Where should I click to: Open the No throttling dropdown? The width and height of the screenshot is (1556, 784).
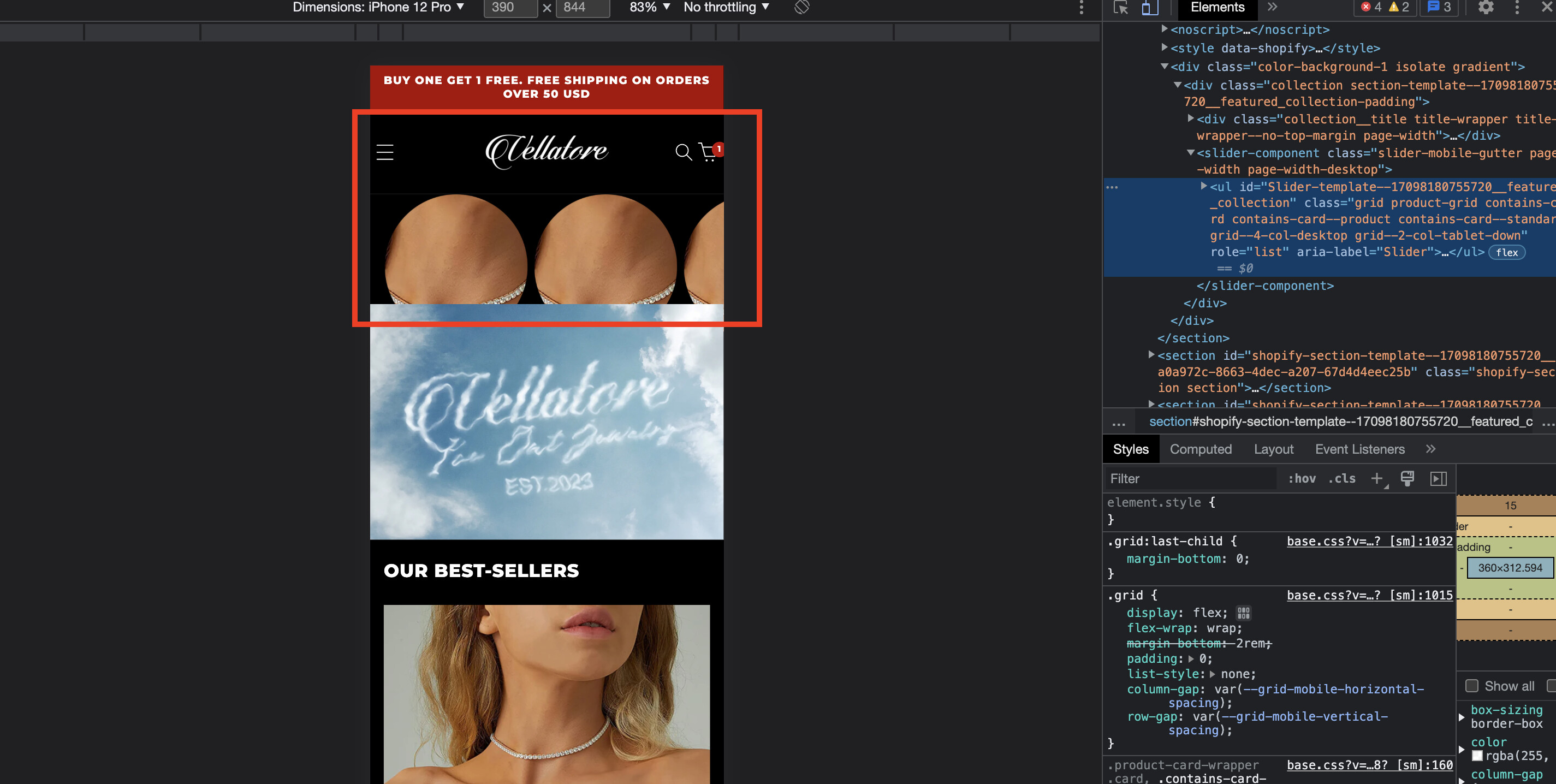pyautogui.click(x=726, y=7)
